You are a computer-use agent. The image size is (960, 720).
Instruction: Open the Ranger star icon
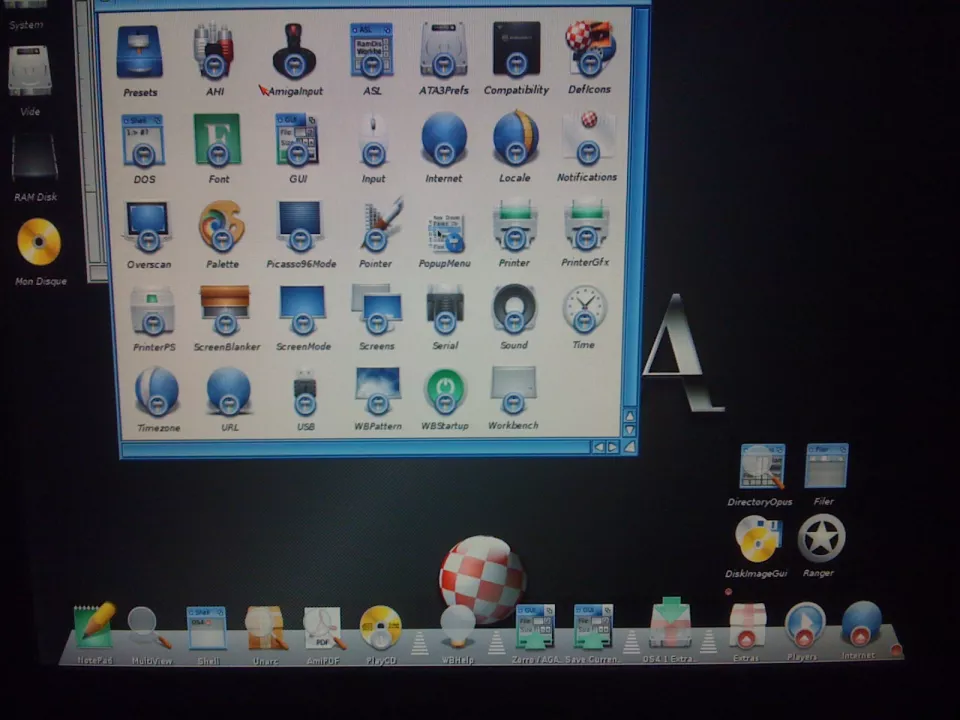[x=821, y=540]
